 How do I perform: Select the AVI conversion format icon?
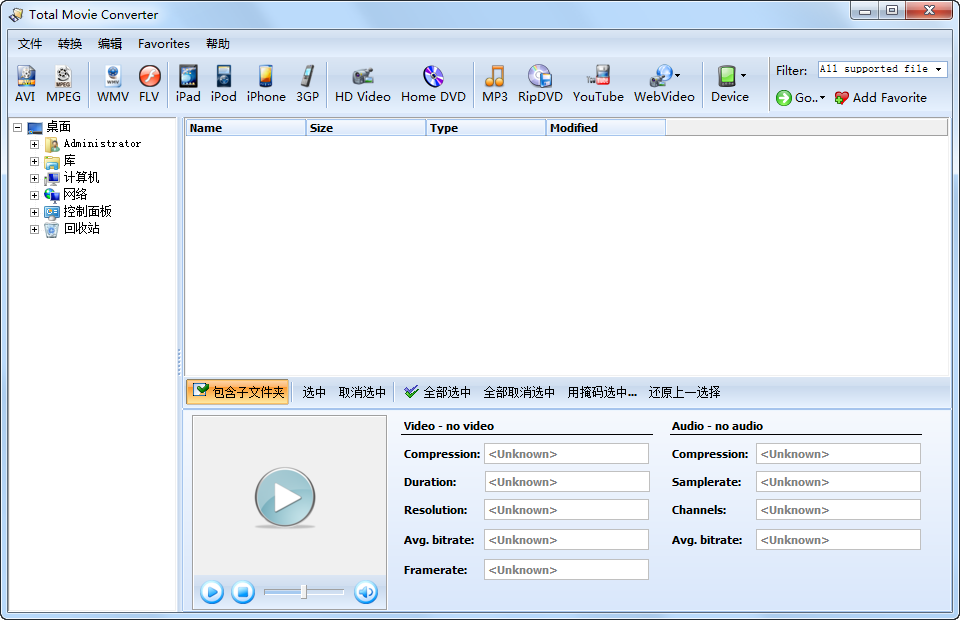tap(25, 84)
